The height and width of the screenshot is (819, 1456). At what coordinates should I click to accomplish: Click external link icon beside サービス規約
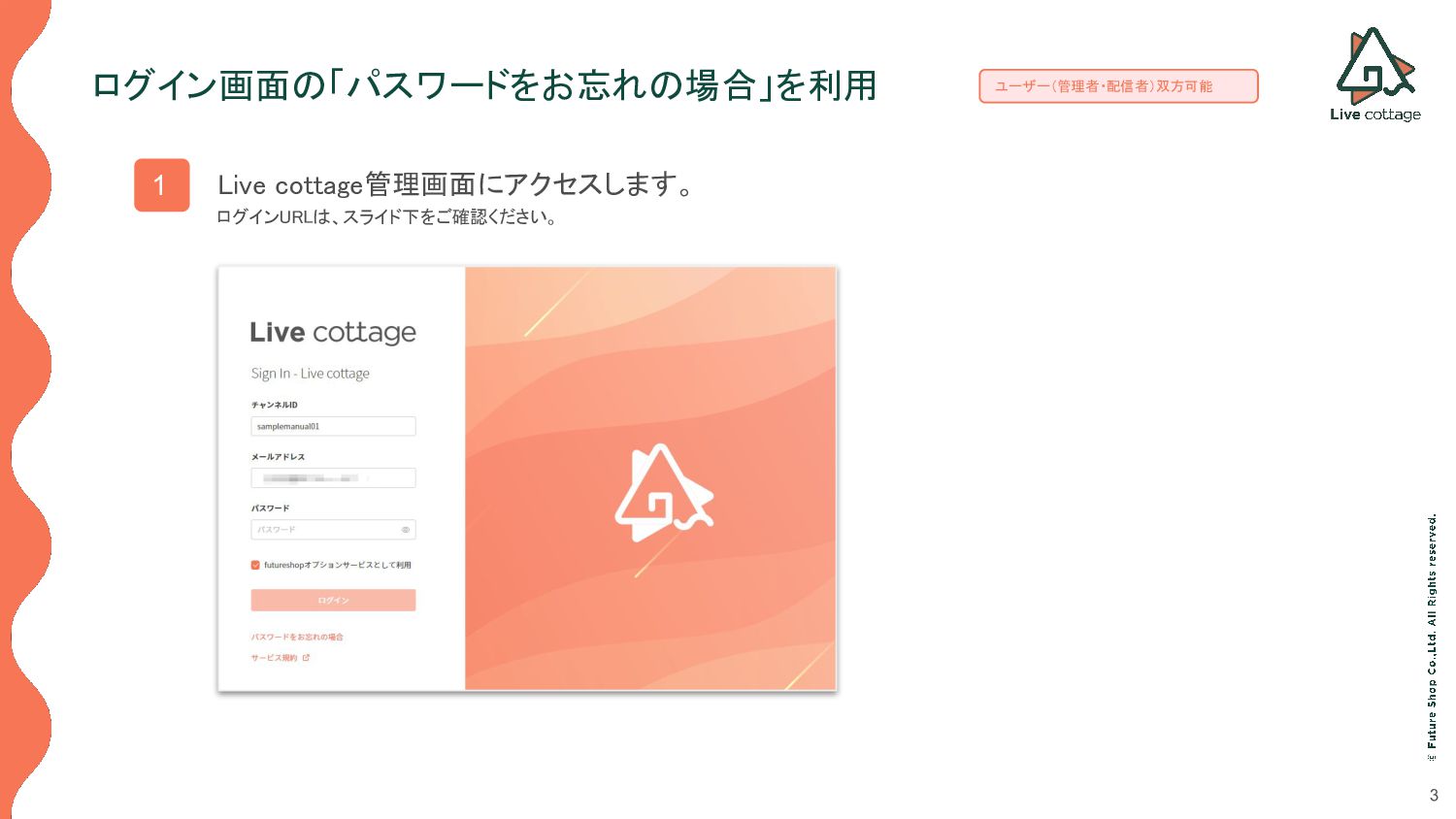coord(306,658)
